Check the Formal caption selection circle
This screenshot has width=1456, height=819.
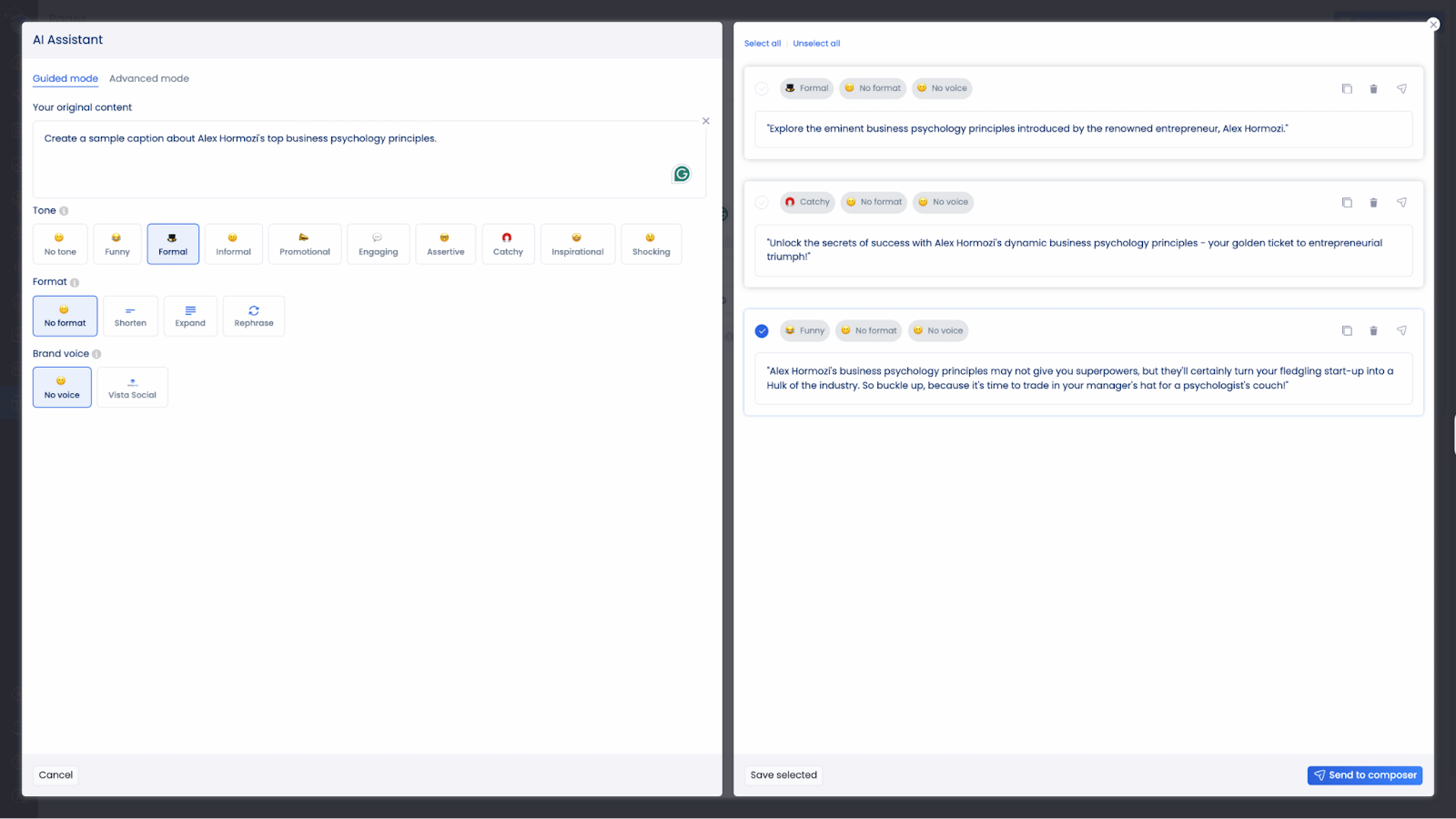[762, 88]
